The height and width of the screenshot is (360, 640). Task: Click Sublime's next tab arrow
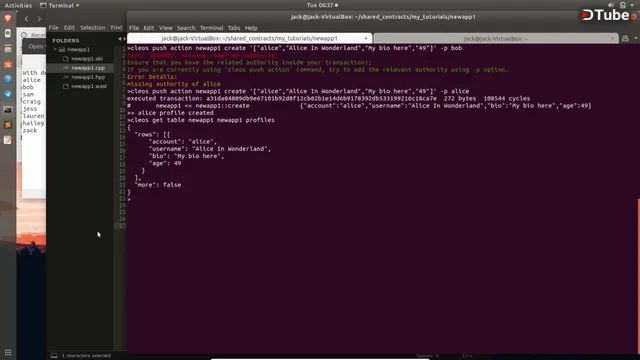124,39
